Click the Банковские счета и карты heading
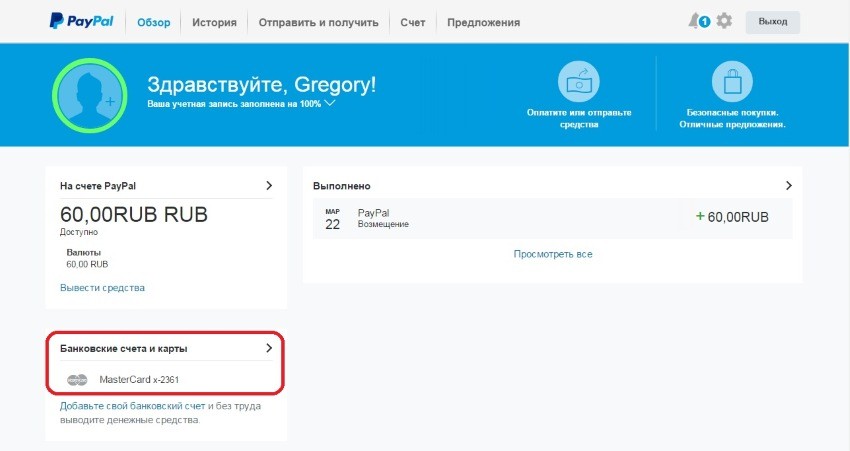The image size is (850, 451). click(124, 349)
